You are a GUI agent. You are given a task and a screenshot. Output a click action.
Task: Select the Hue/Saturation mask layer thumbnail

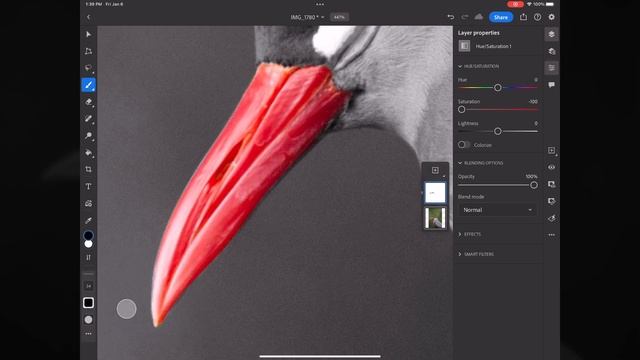435,192
